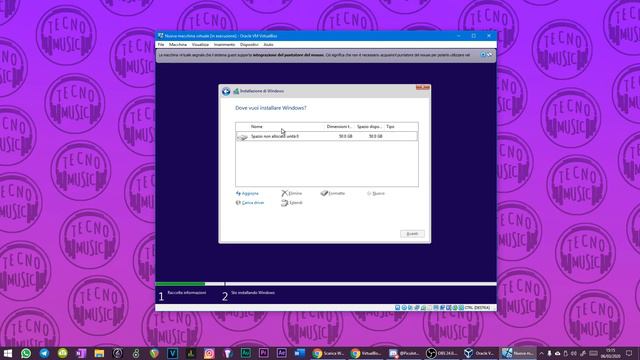The width and height of the screenshot is (640, 360).
Task: Open the Instagram taskbar icon
Action: point(209,353)
